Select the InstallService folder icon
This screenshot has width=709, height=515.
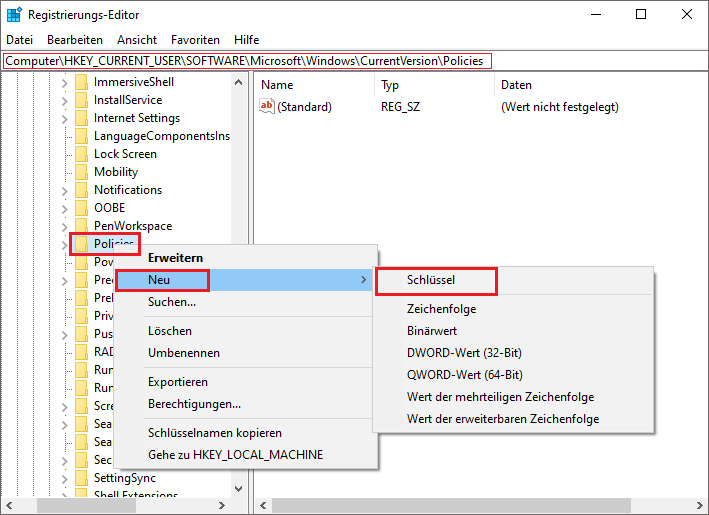(81, 100)
